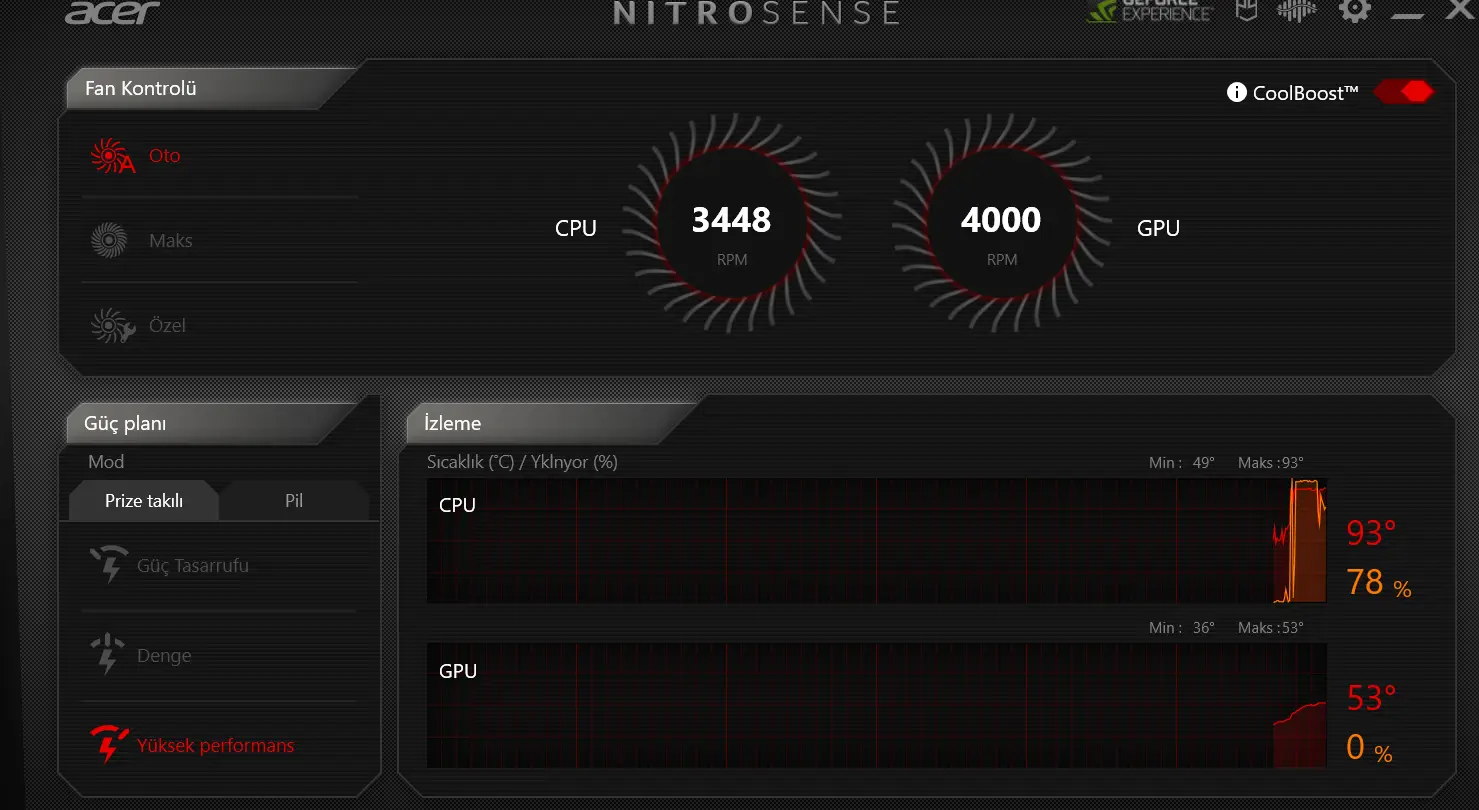The image size is (1479, 810).
Task: Click the 3448 RPM fan reading
Action: [x=732, y=220]
